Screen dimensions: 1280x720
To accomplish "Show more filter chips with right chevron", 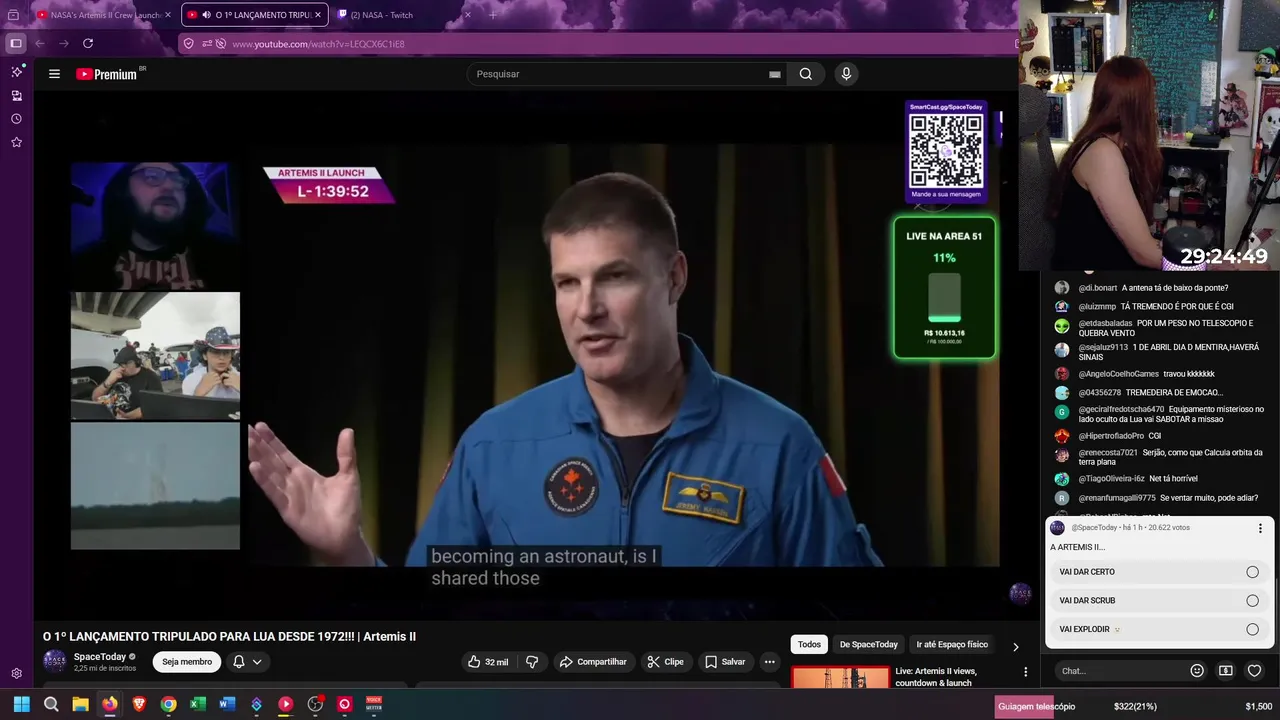I will 1015,646.
